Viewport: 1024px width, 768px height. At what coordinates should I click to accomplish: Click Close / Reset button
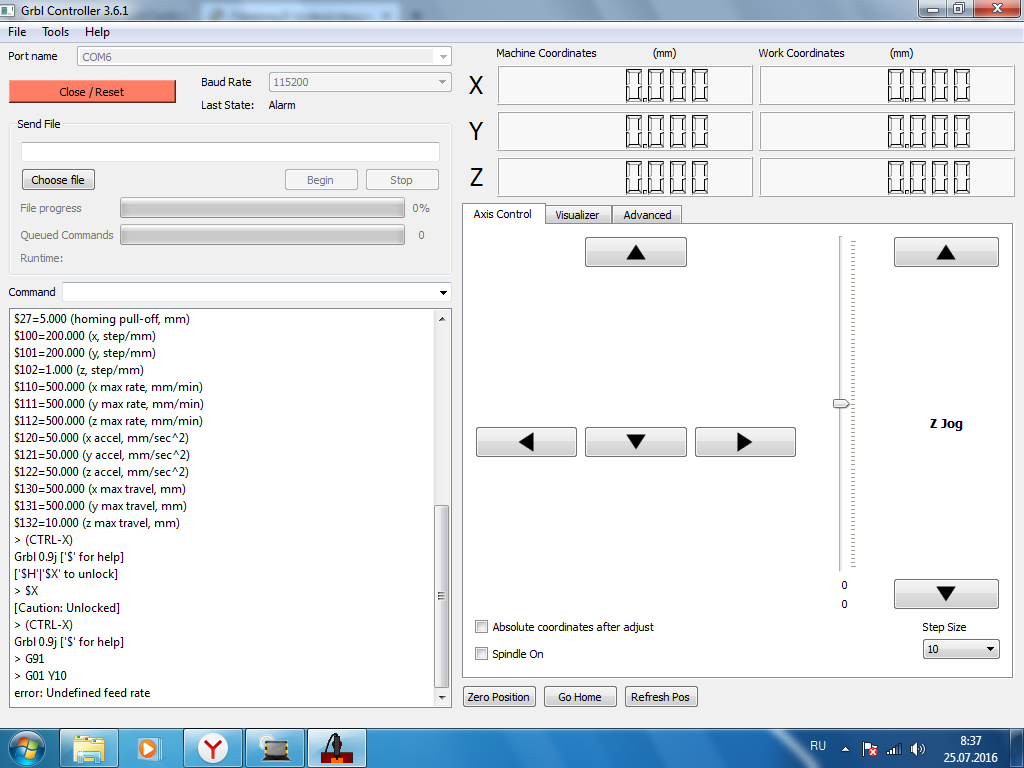92,92
